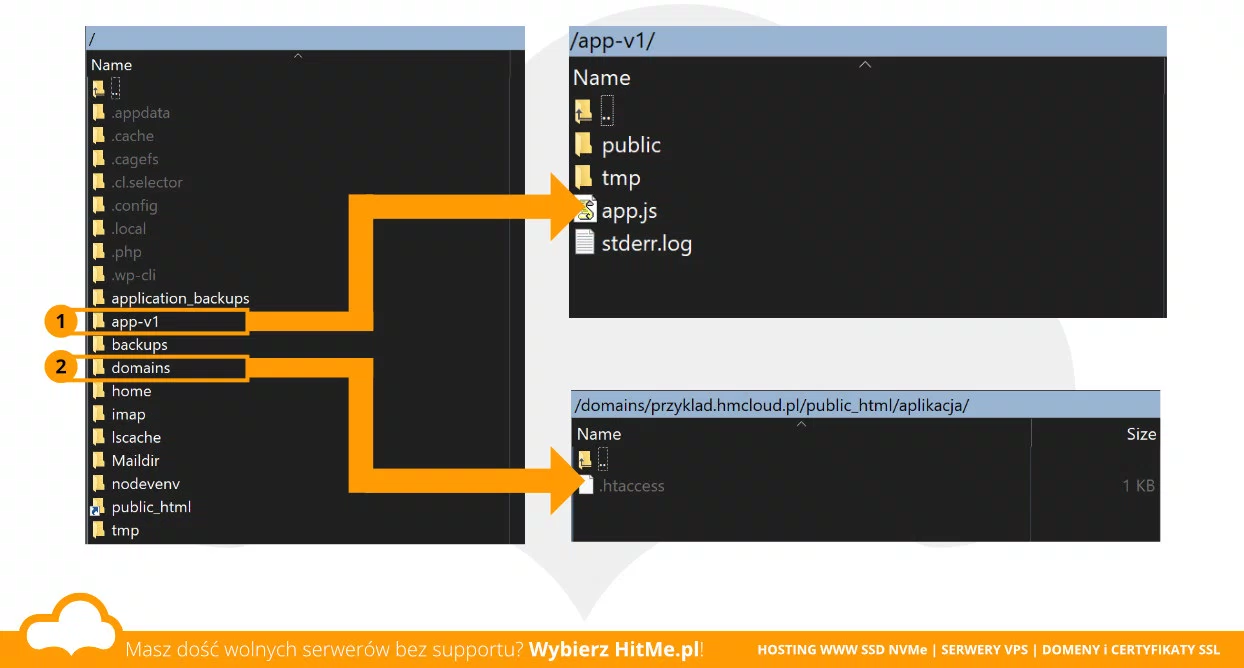Viewport: 1244px width, 668px height.
Task: Open the .php folder icon
Action: tap(98, 252)
